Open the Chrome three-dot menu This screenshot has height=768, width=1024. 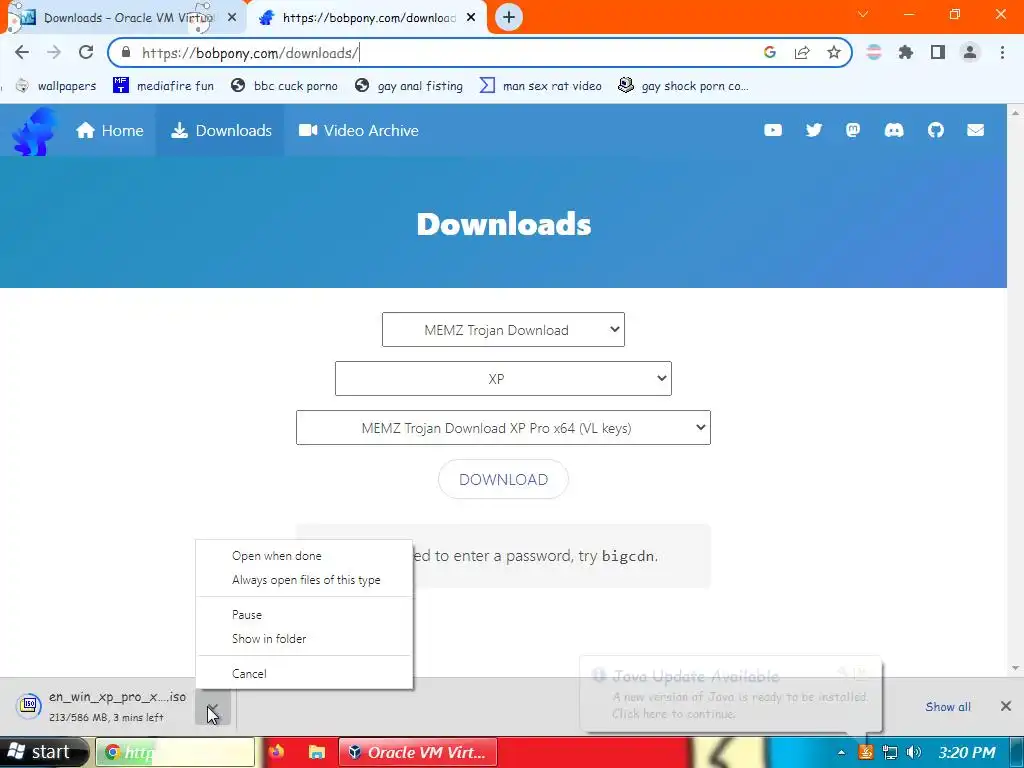coord(1002,52)
